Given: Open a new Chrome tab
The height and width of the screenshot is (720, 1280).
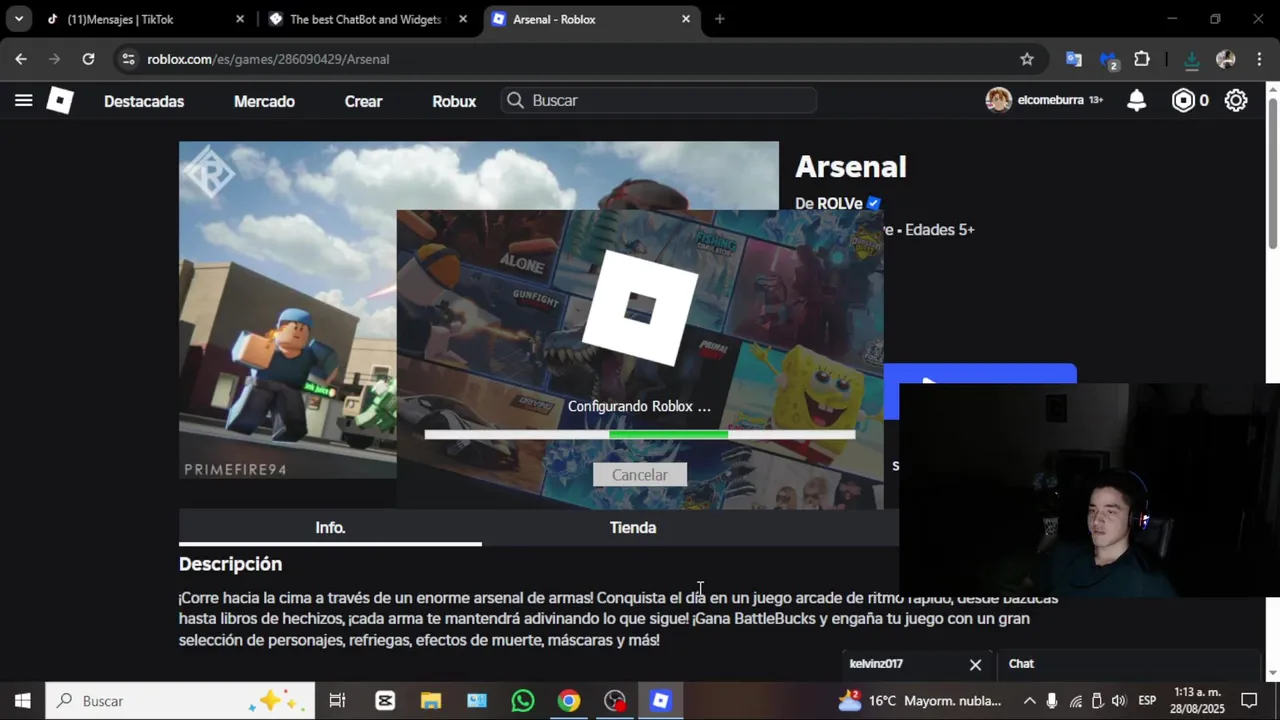Looking at the screenshot, I should click(x=719, y=19).
